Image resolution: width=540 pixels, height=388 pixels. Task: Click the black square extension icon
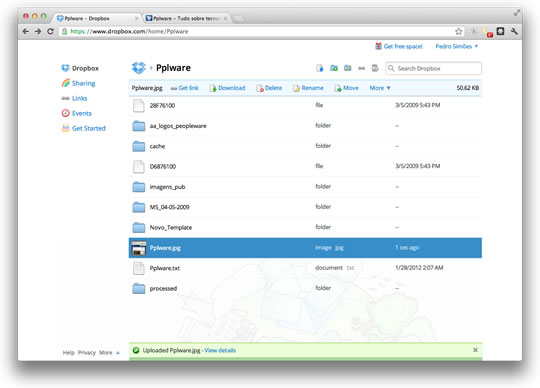(x=500, y=31)
